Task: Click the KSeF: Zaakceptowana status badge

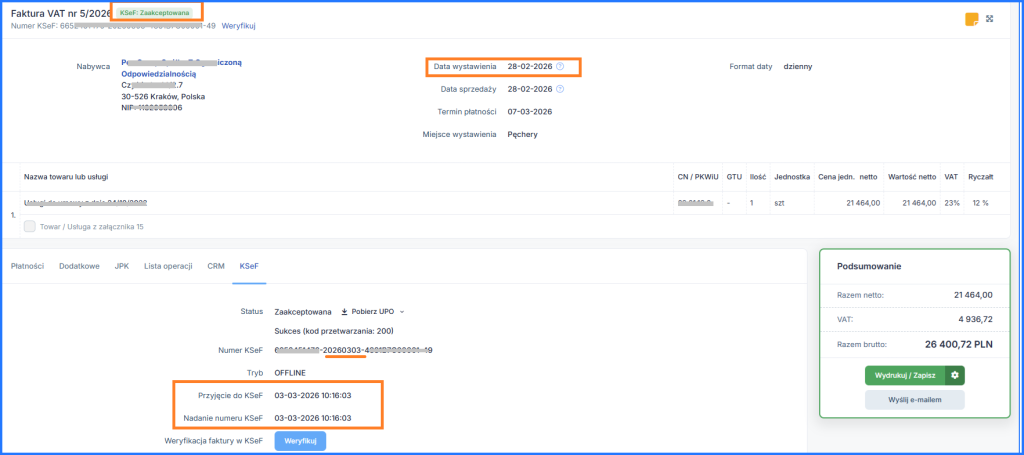Action: coord(156,11)
